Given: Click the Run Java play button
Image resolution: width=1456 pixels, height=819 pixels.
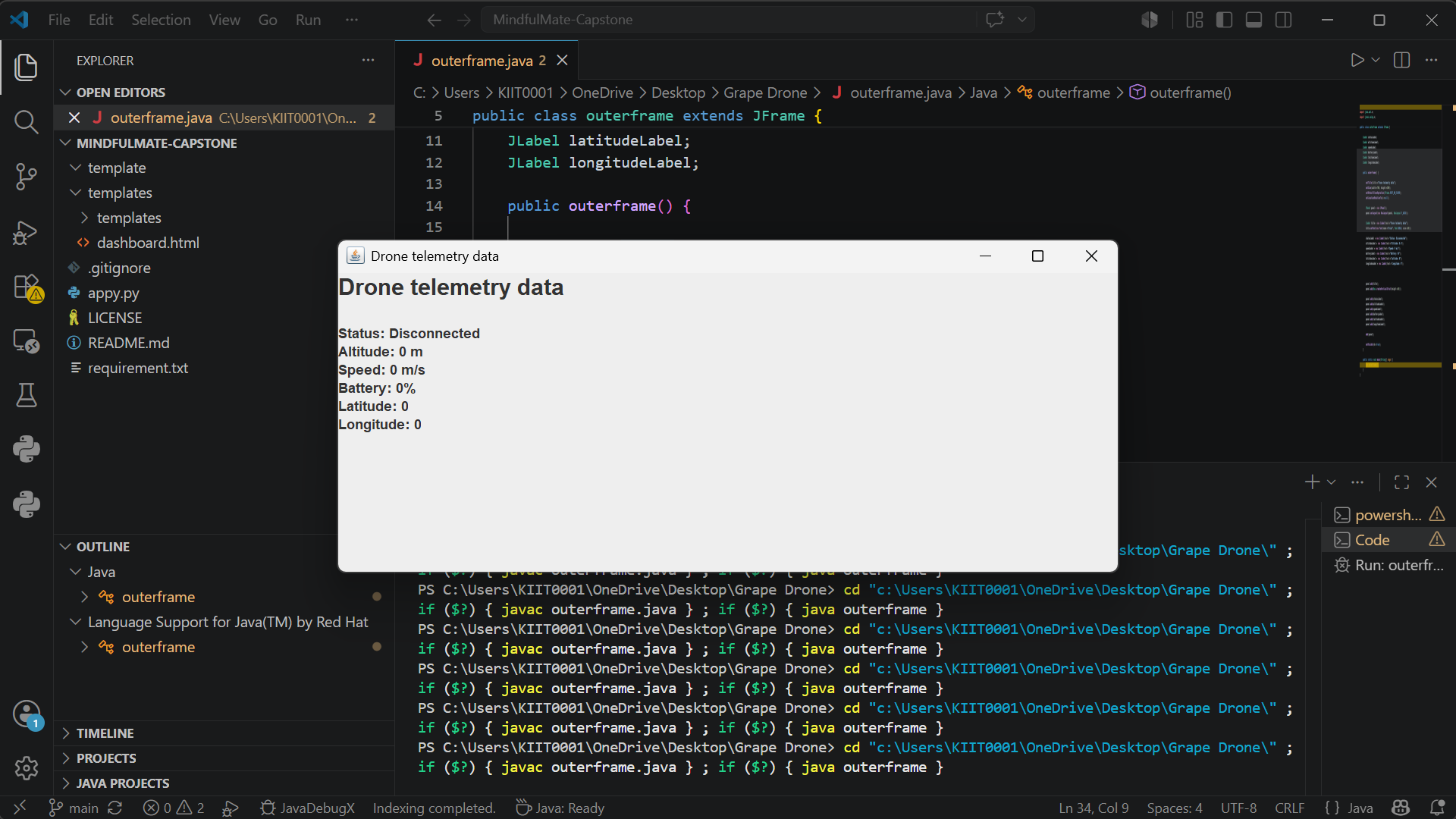Looking at the screenshot, I should pyautogui.click(x=1357, y=60).
